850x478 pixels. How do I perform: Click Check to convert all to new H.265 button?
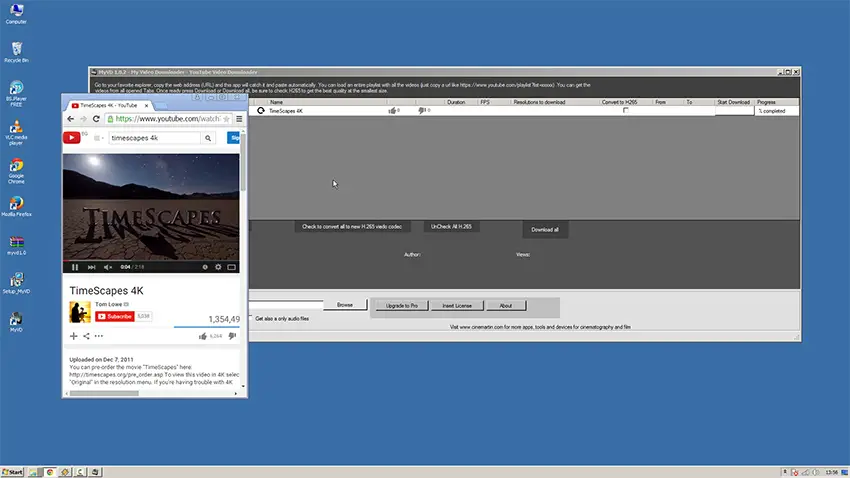[x=352, y=227]
